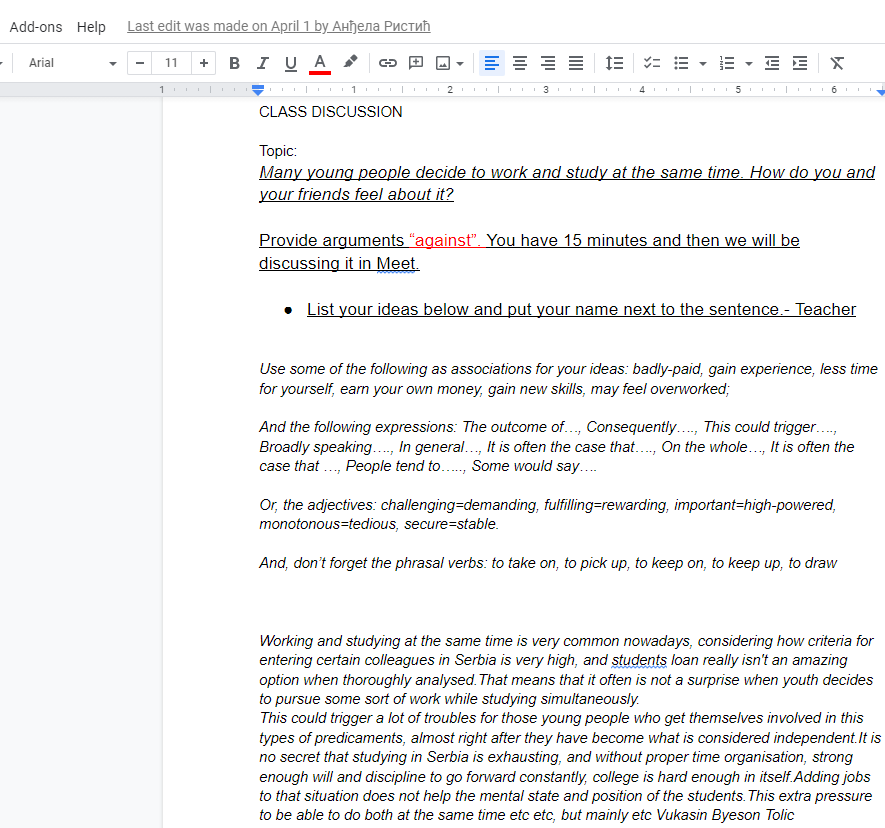
Task: Select the highlight color pen icon
Action: [350, 63]
